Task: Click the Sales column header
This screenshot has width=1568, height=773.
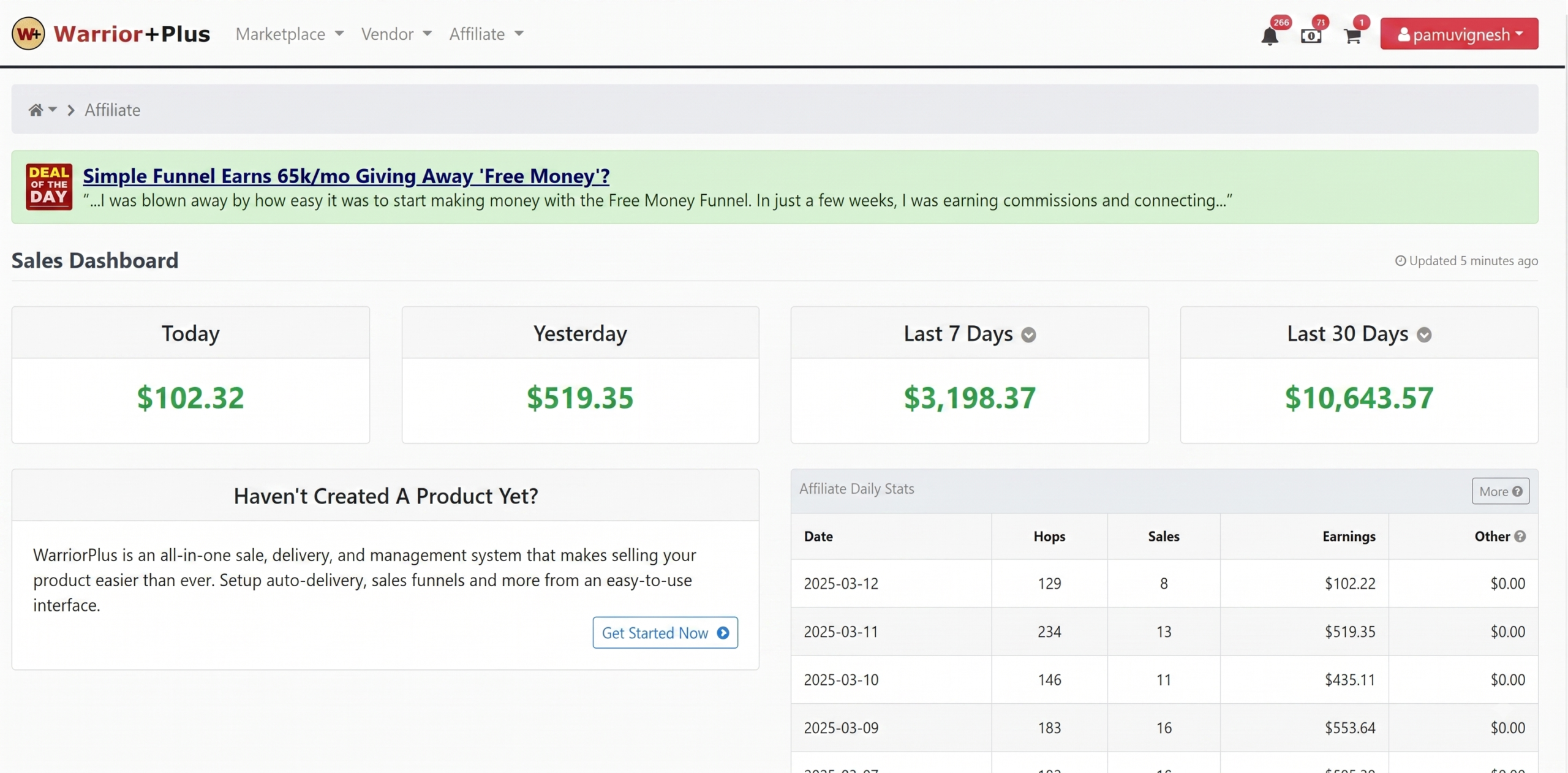Action: (x=1163, y=536)
